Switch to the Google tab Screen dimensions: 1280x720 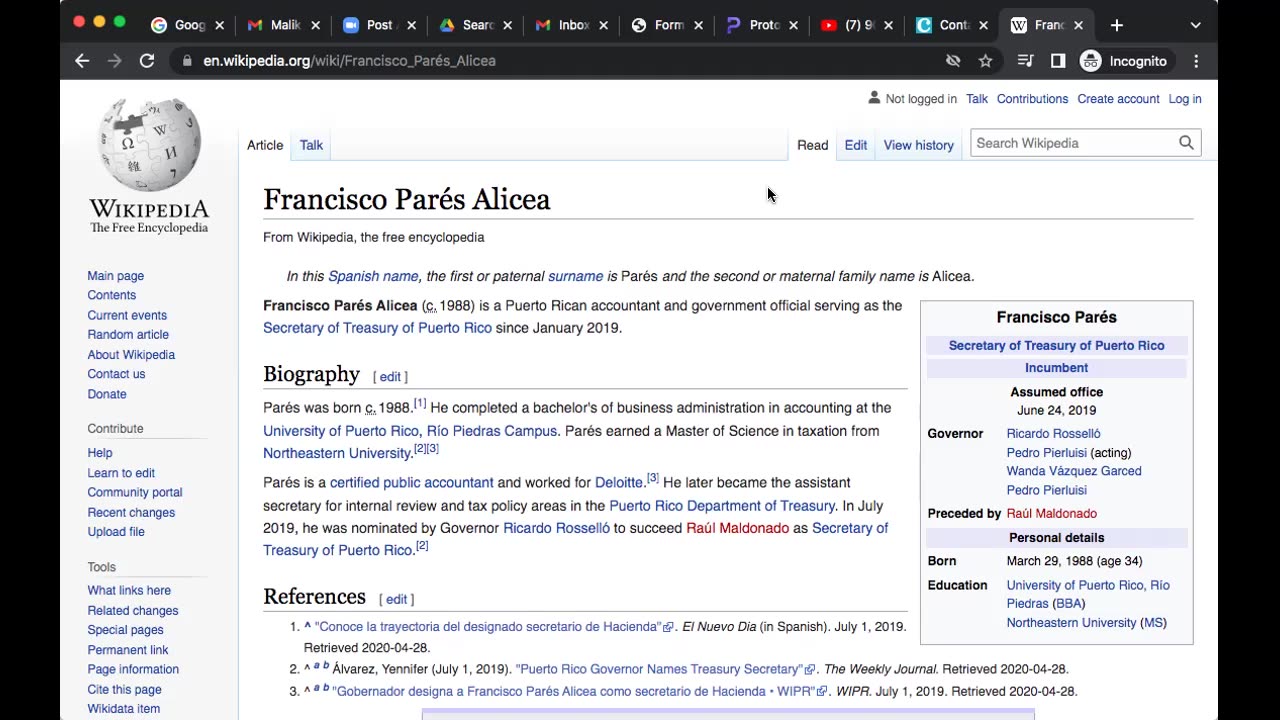pyautogui.click(x=187, y=25)
